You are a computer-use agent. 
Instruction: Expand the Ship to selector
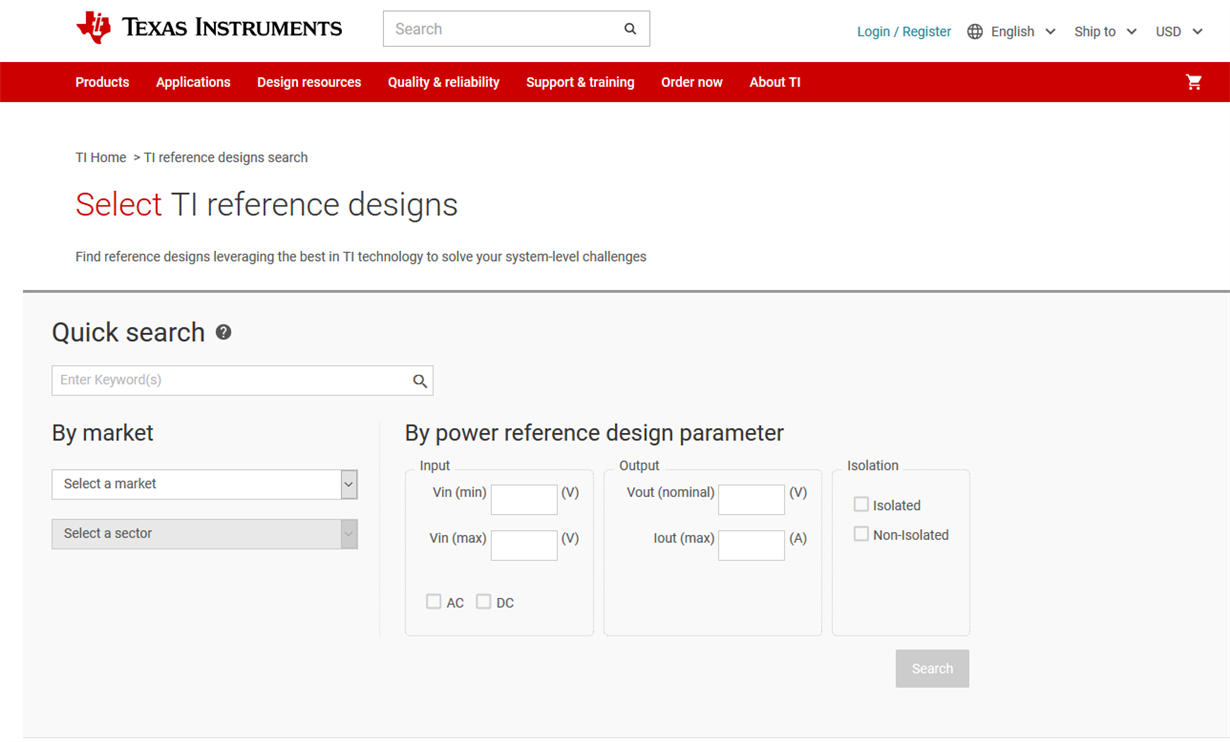coord(1106,32)
